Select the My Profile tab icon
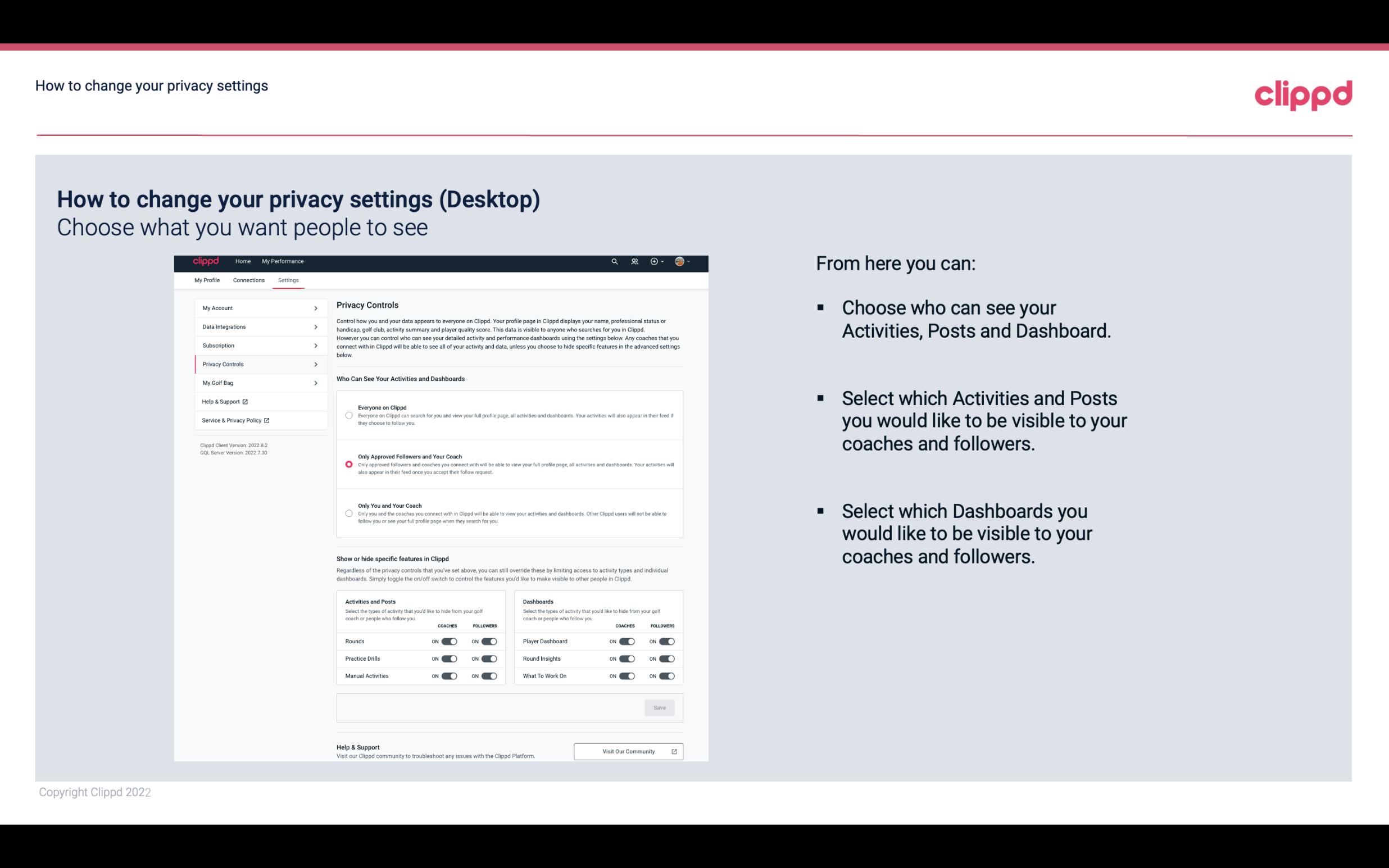Screen dimensions: 1389x868 tap(207, 280)
